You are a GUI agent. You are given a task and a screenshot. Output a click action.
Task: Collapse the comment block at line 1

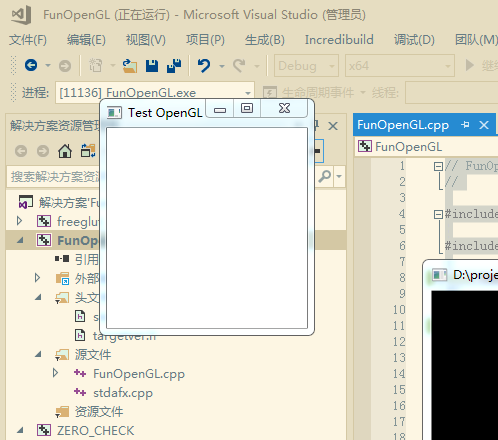pos(438,166)
